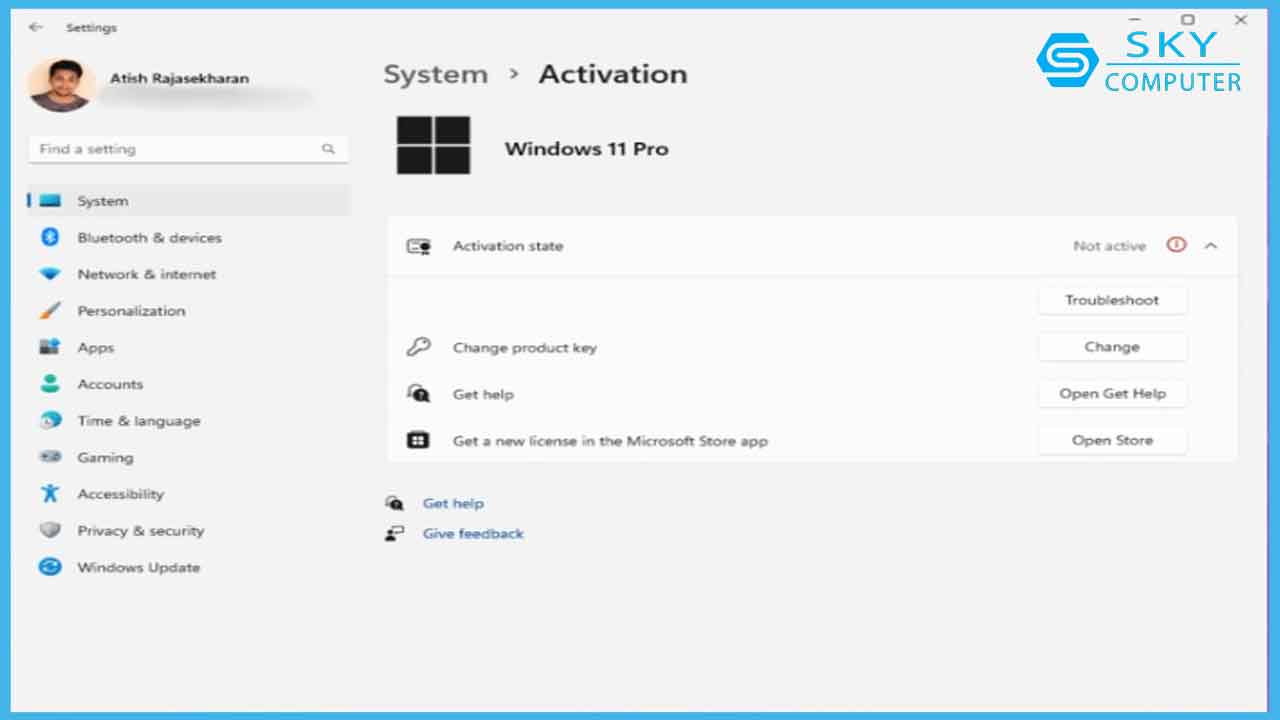Focus the Find a setting search box
The image size is (1280, 720).
tap(188, 149)
